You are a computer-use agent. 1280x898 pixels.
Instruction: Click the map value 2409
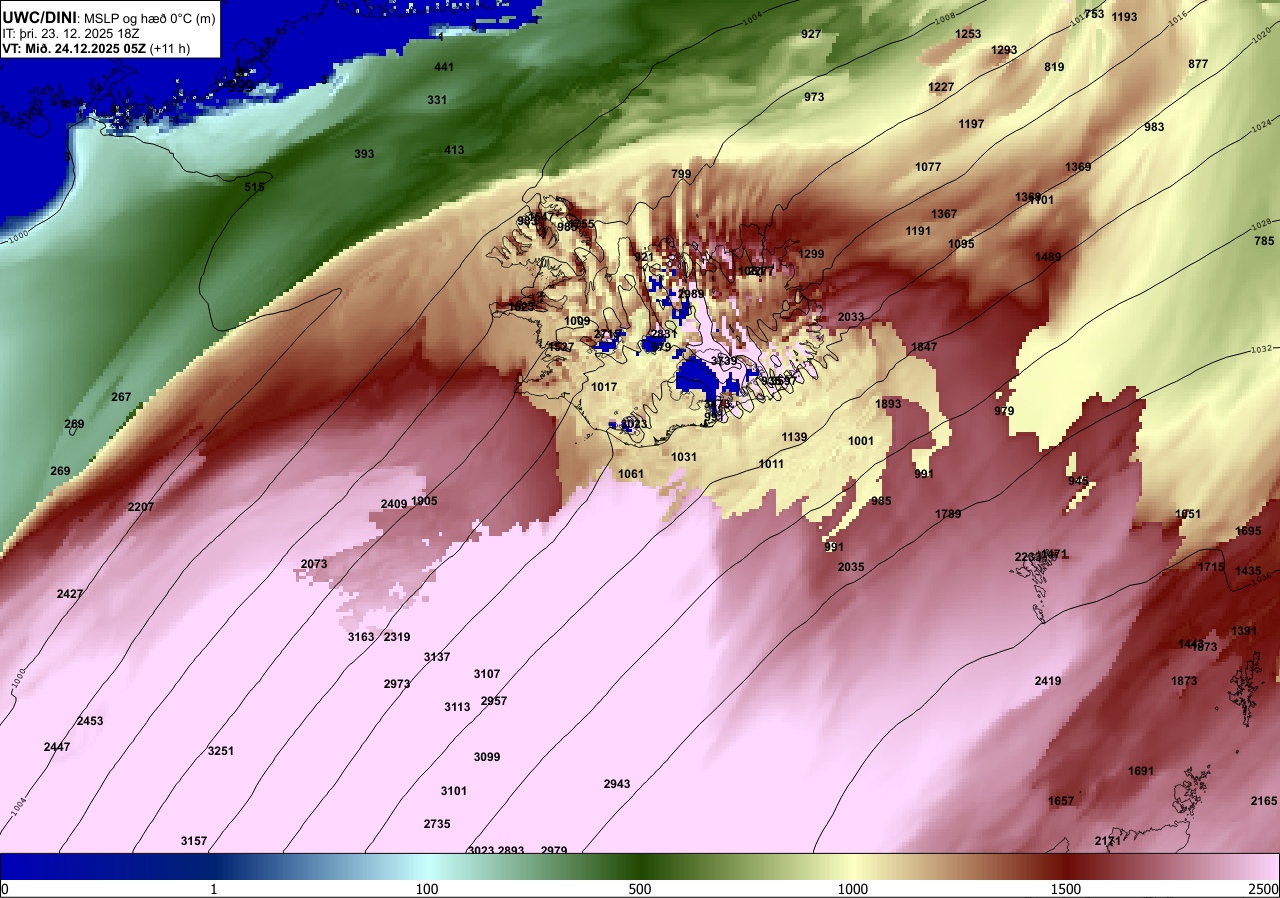pos(394,504)
